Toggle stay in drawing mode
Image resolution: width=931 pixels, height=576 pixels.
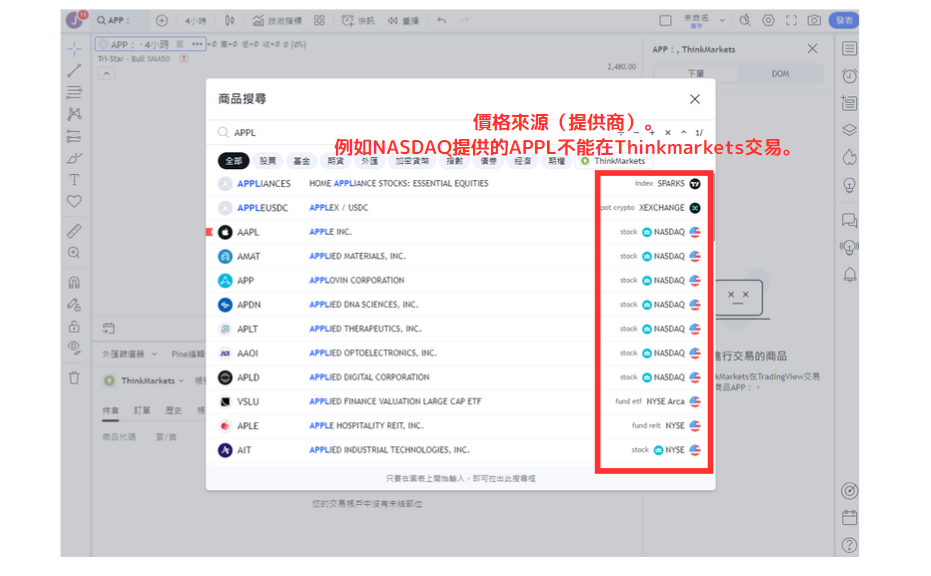coord(74,305)
